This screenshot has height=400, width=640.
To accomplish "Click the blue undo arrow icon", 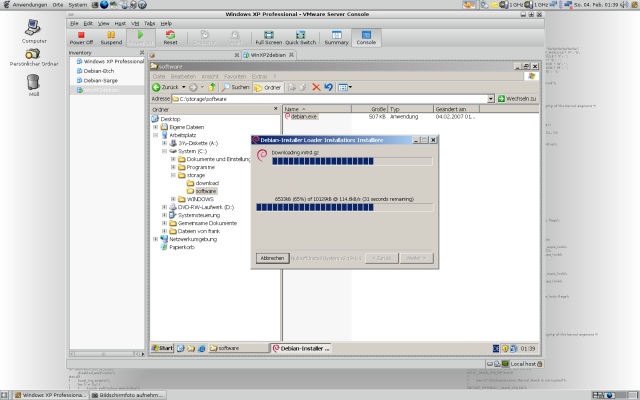I will tap(328, 87).
